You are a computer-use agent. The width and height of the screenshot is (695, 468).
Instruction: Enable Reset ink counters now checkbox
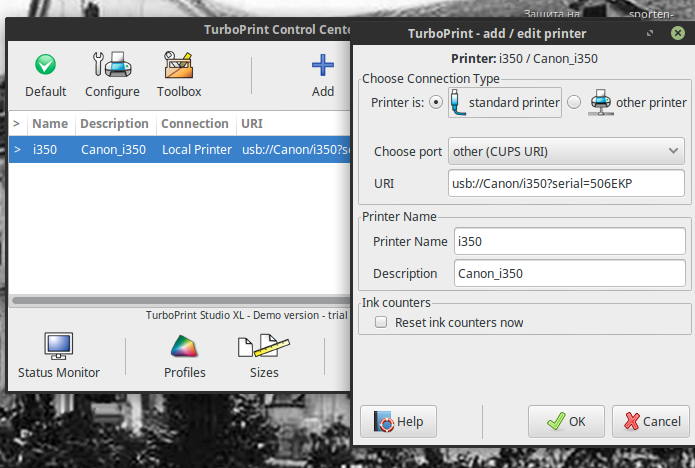[381, 322]
